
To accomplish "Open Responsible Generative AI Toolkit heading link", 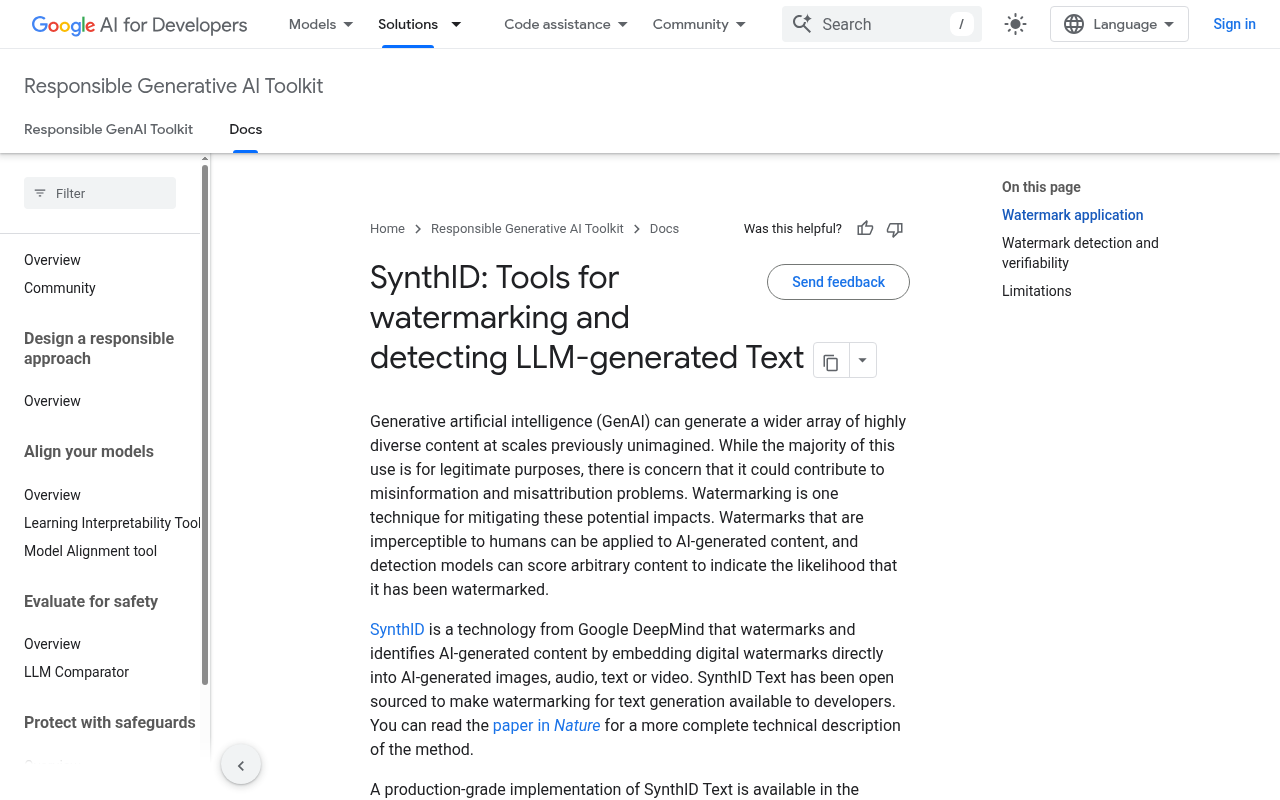I will click(x=174, y=86).
